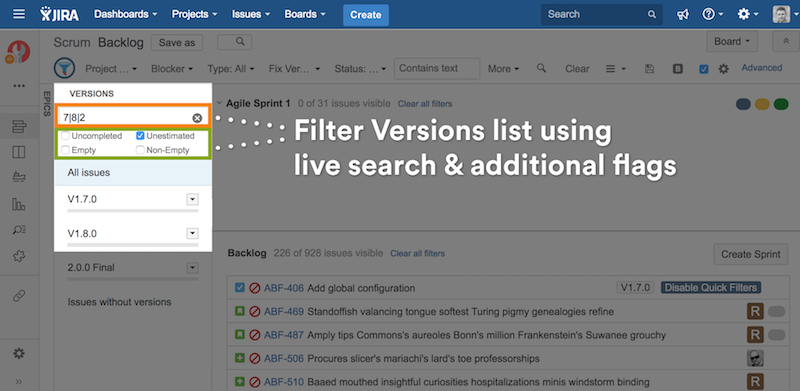Click Disable Quick Filters label
The width and height of the screenshot is (800, 391).
711,288
